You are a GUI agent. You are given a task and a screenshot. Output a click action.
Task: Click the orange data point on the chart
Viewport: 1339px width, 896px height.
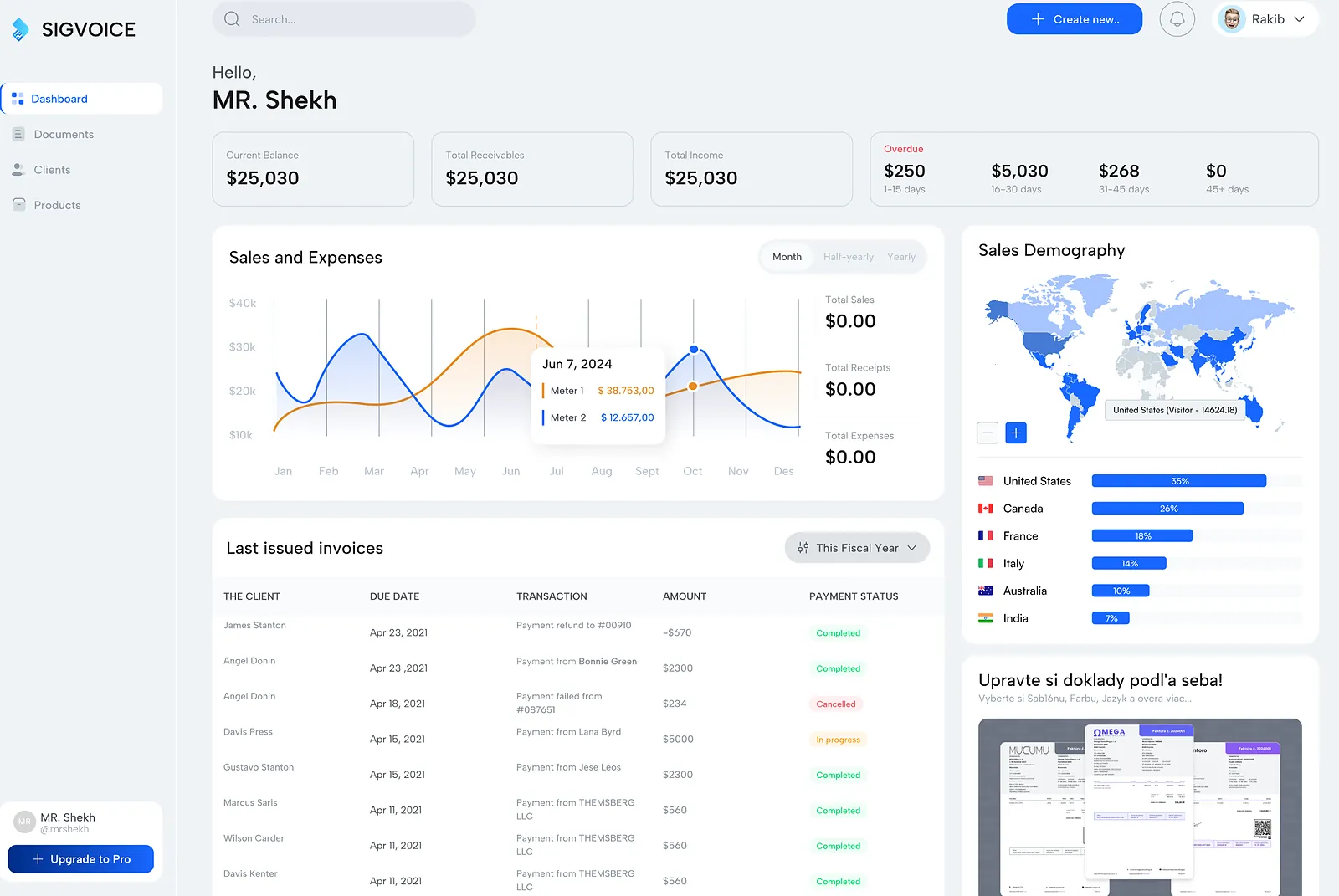coord(693,386)
